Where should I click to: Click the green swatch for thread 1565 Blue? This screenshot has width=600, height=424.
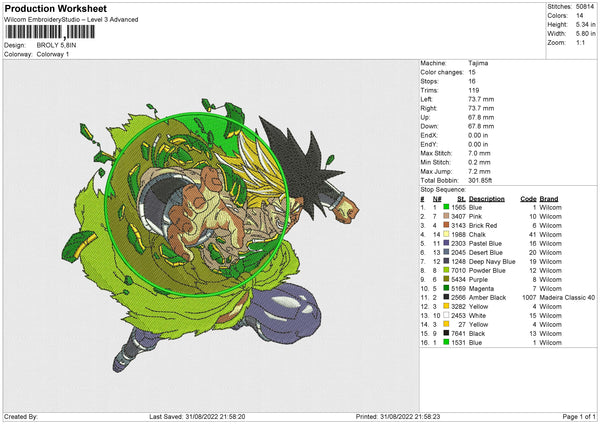446,207
